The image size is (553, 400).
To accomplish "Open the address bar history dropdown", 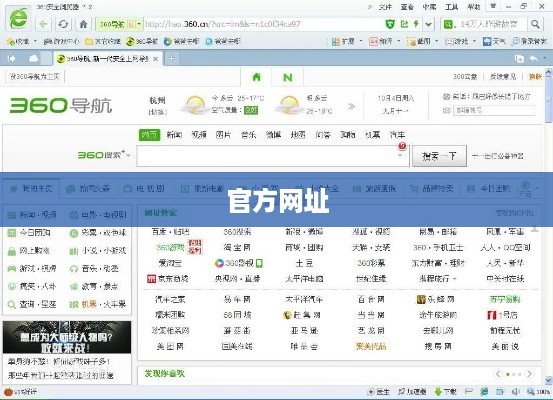I will point(428,24).
